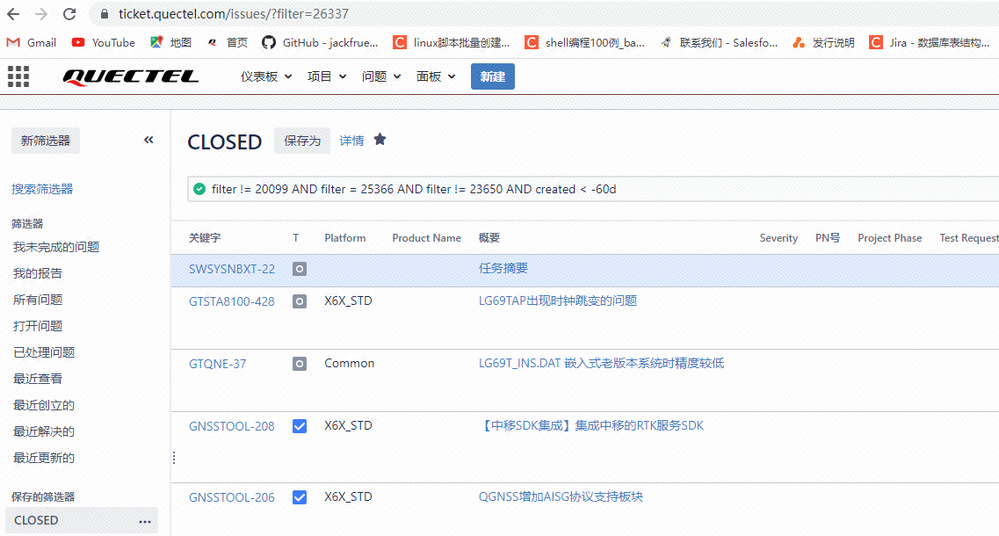Select 打开问题 filter

[38, 326]
